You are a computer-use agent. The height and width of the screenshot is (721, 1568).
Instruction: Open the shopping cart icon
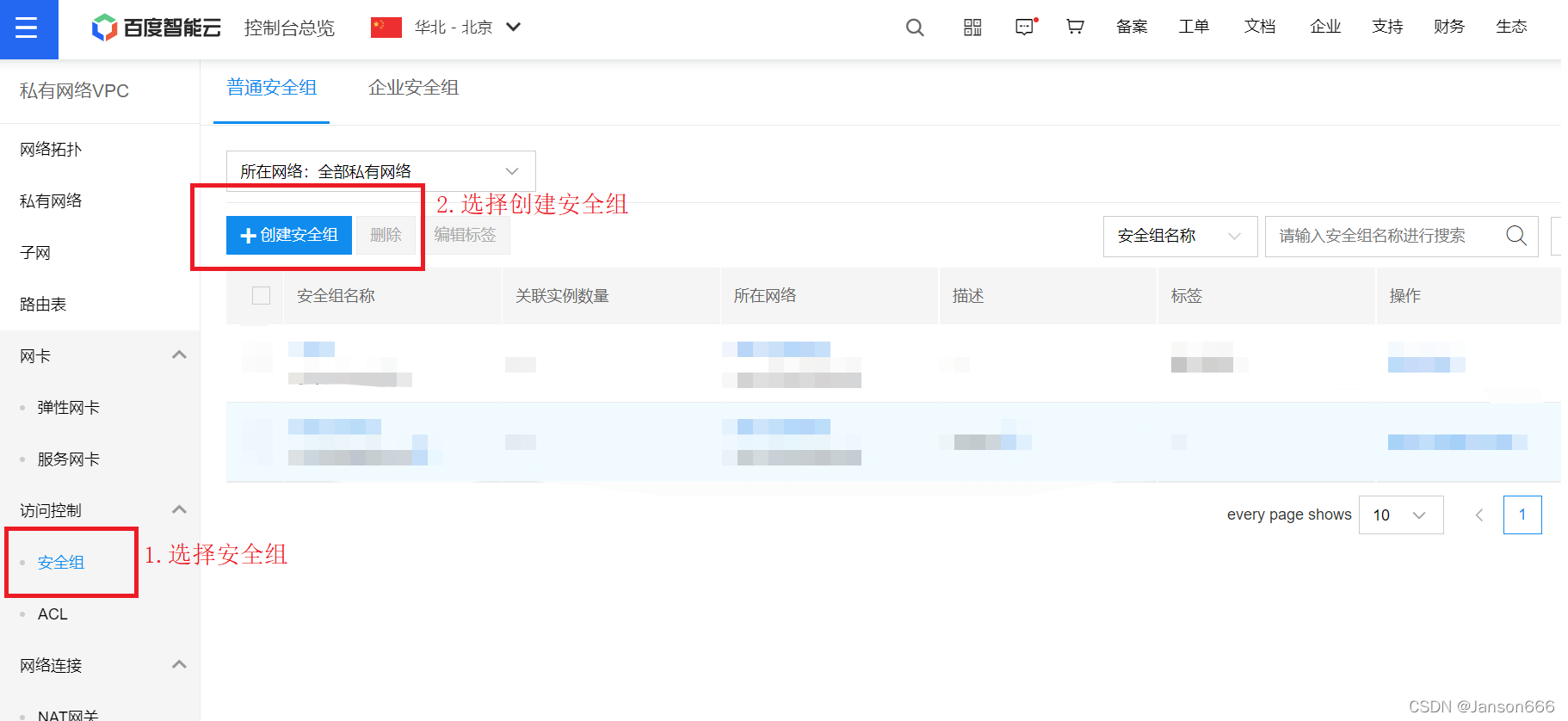point(1075,28)
